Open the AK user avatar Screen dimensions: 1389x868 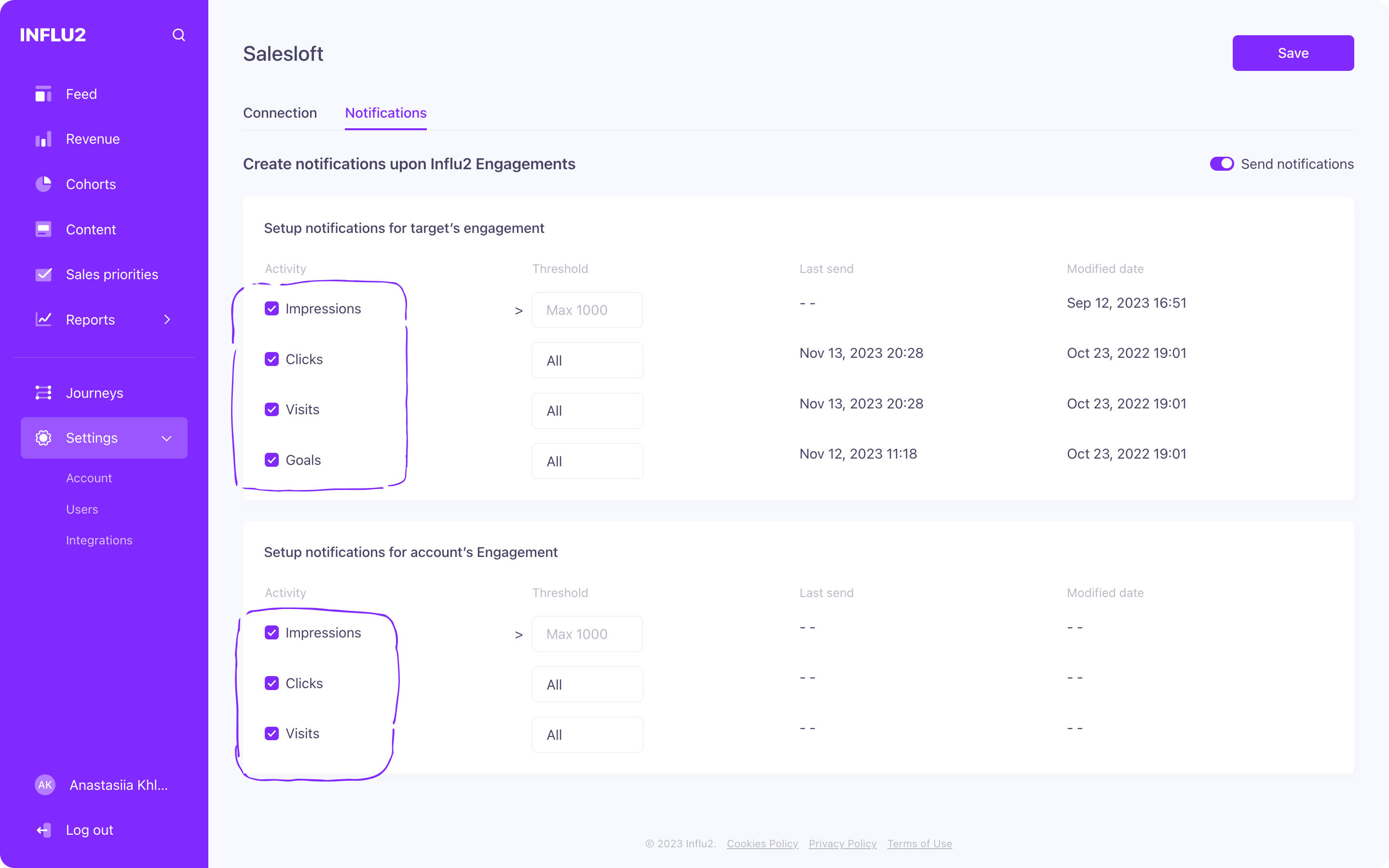[x=45, y=785]
